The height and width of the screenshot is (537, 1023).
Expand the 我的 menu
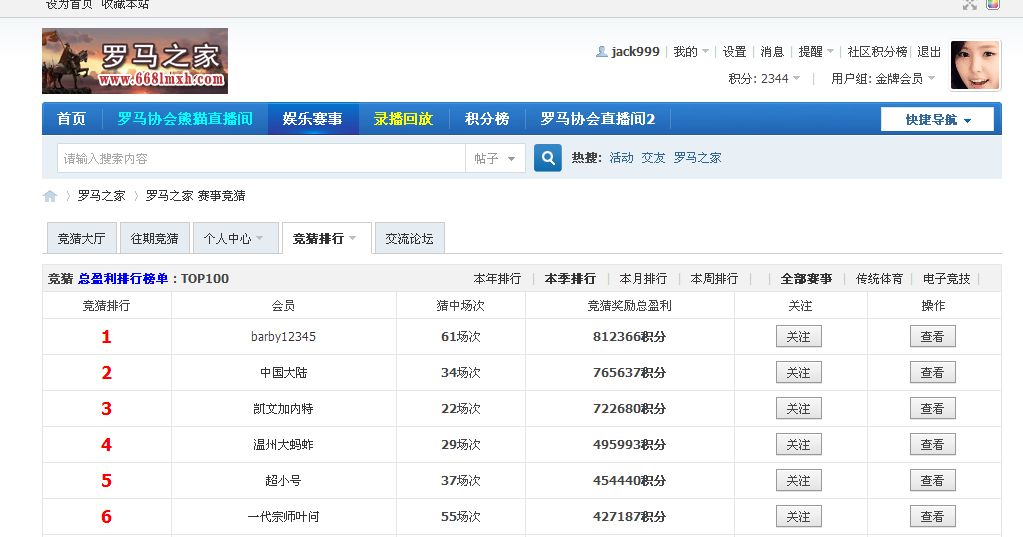(691, 52)
